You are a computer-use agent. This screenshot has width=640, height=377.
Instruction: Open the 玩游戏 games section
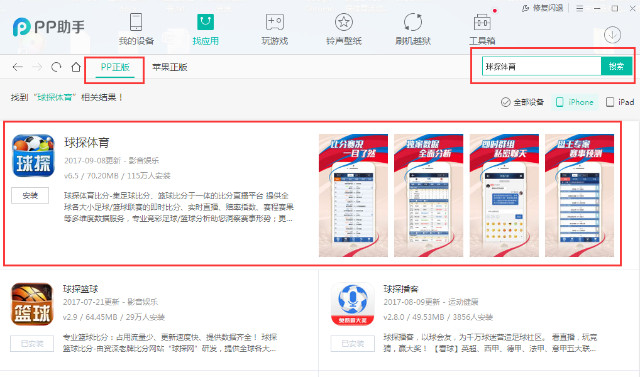pos(275,29)
